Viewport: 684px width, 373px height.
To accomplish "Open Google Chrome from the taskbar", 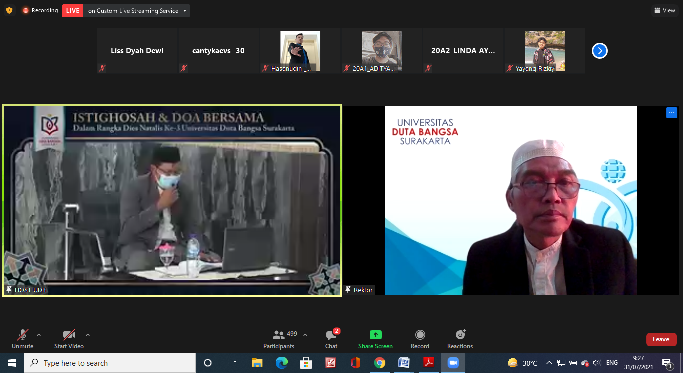I will [380, 363].
